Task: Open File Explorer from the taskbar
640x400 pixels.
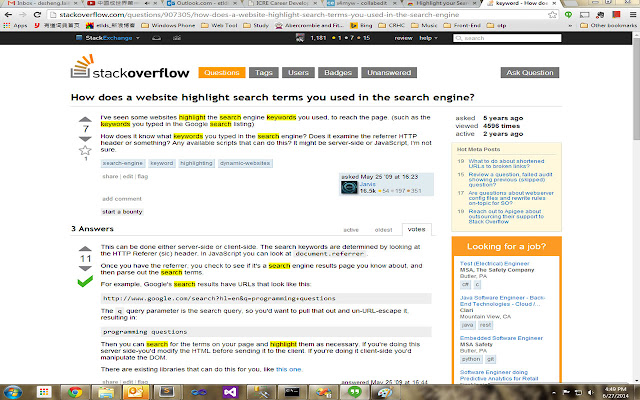Action: pyautogui.click(x=105, y=392)
